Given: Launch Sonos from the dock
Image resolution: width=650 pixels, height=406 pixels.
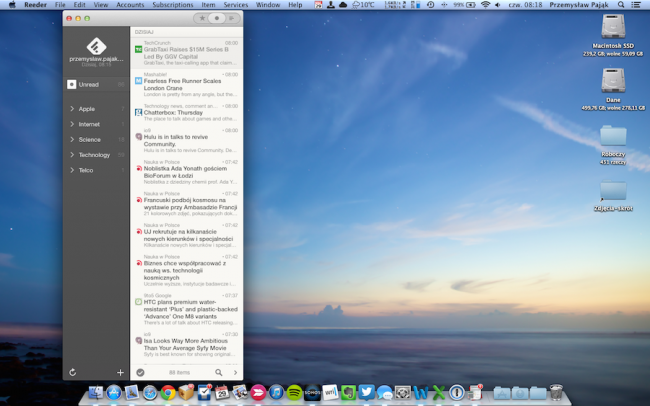Looking at the screenshot, I should click(312, 392).
